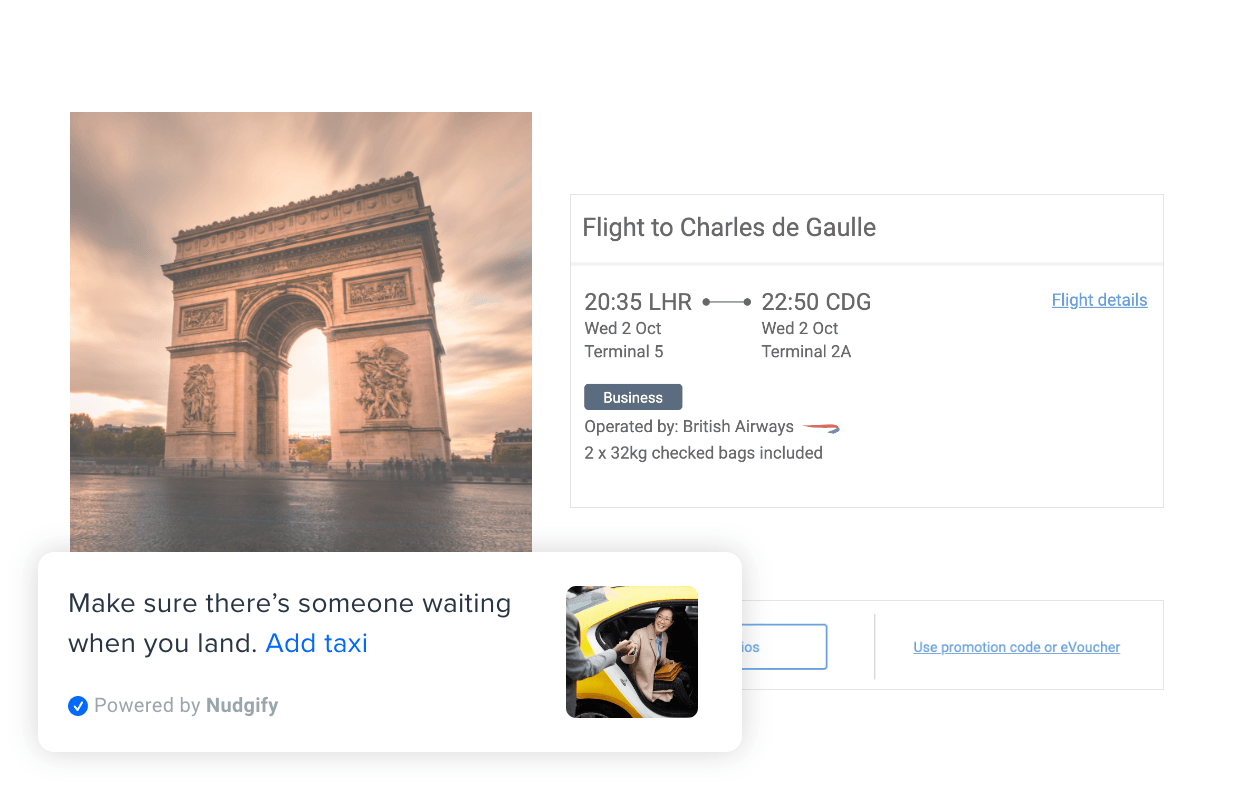Click the Arc de Triomphe photo
Screen dimensions: 1234x792
[x=301, y=332]
